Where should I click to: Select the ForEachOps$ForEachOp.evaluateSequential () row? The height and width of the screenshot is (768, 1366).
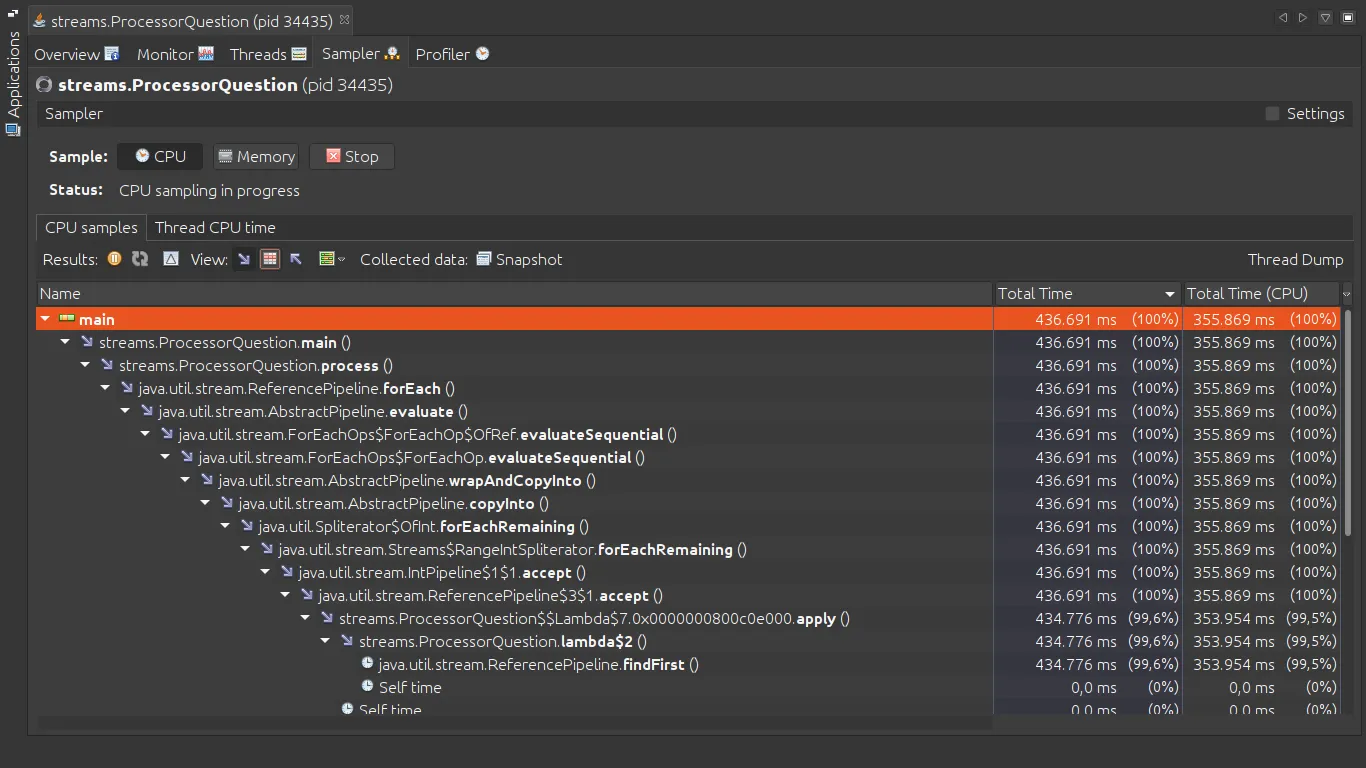coord(687,457)
